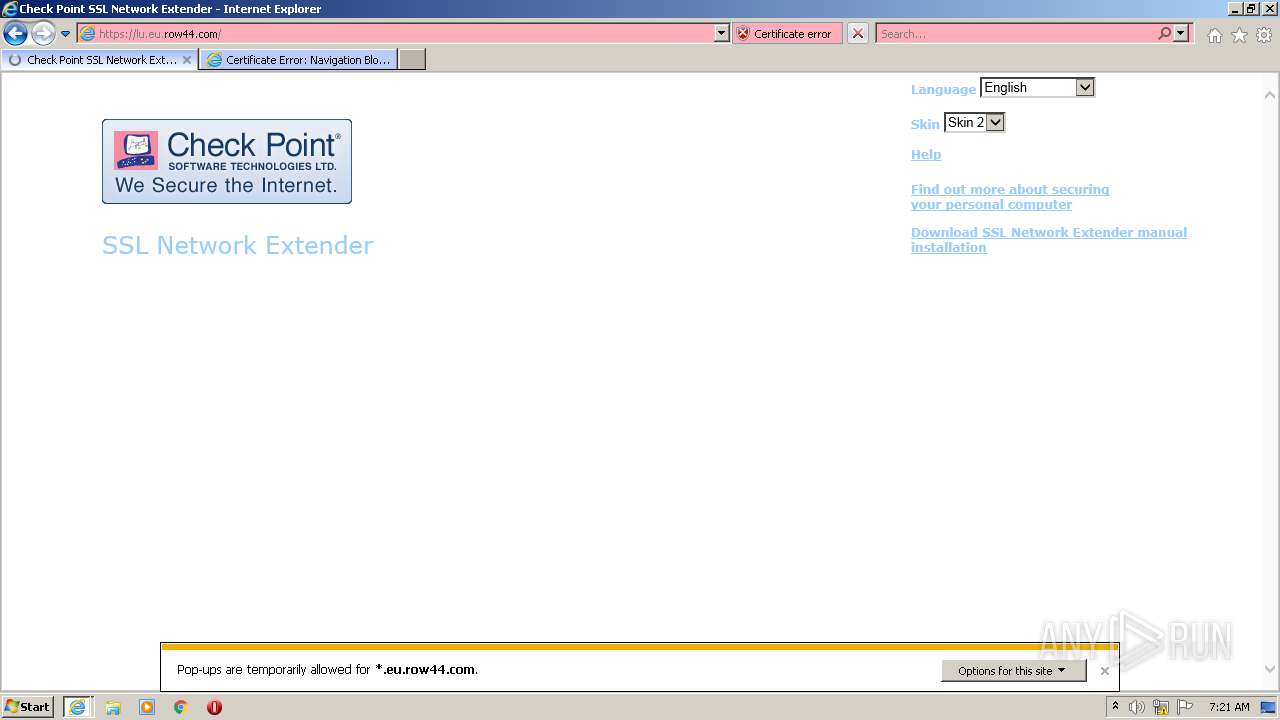Click the address bar URL field
Viewport: 1280px width, 720px height.
(x=397, y=33)
